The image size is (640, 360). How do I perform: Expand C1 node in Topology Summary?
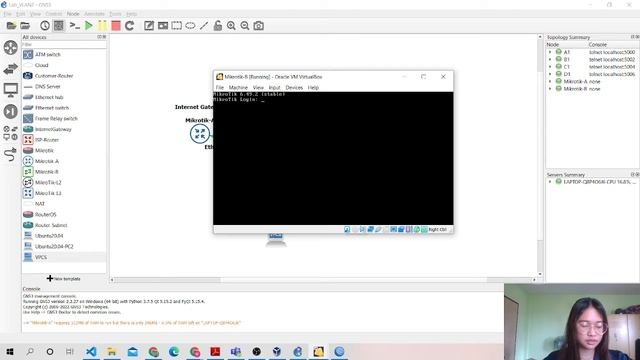point(550,67)
